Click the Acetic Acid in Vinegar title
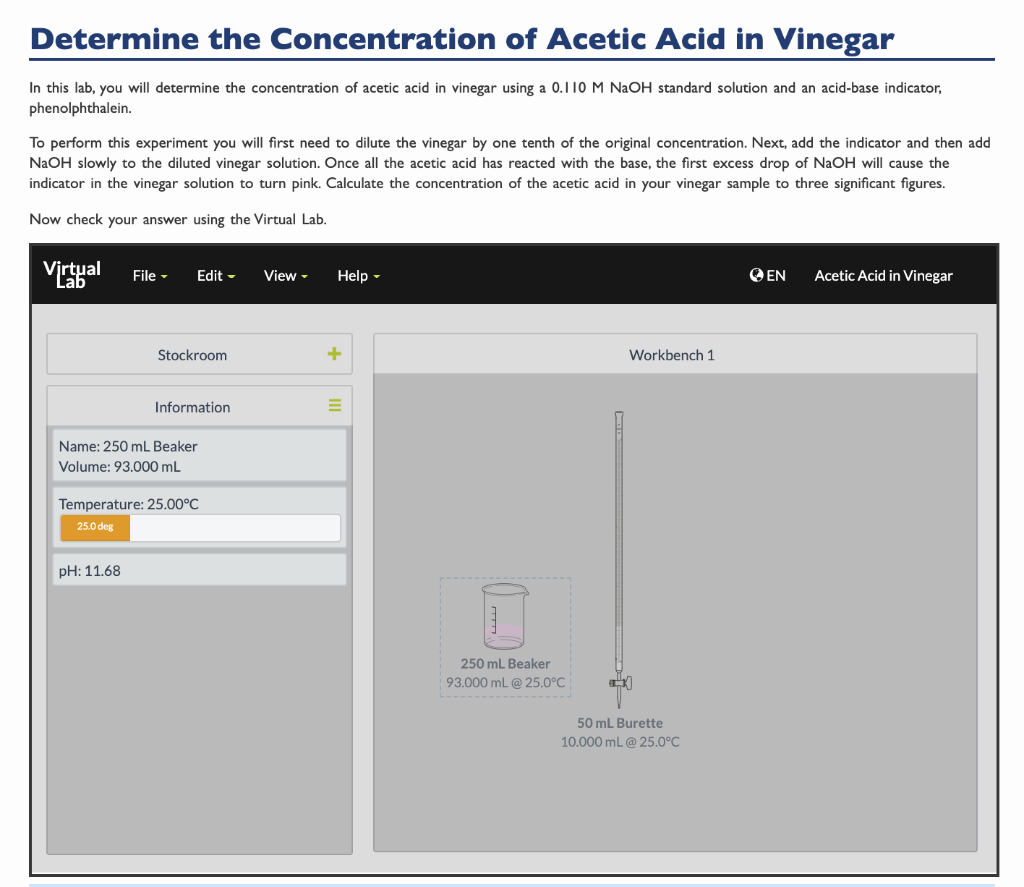The image size is (1024, 887). click(883, 276)
